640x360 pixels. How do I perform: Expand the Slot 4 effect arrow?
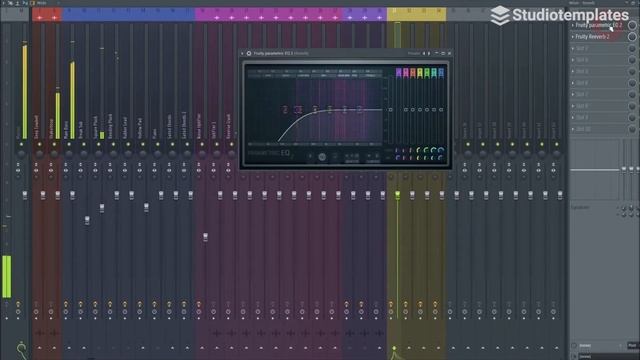[x=573, y=60]
